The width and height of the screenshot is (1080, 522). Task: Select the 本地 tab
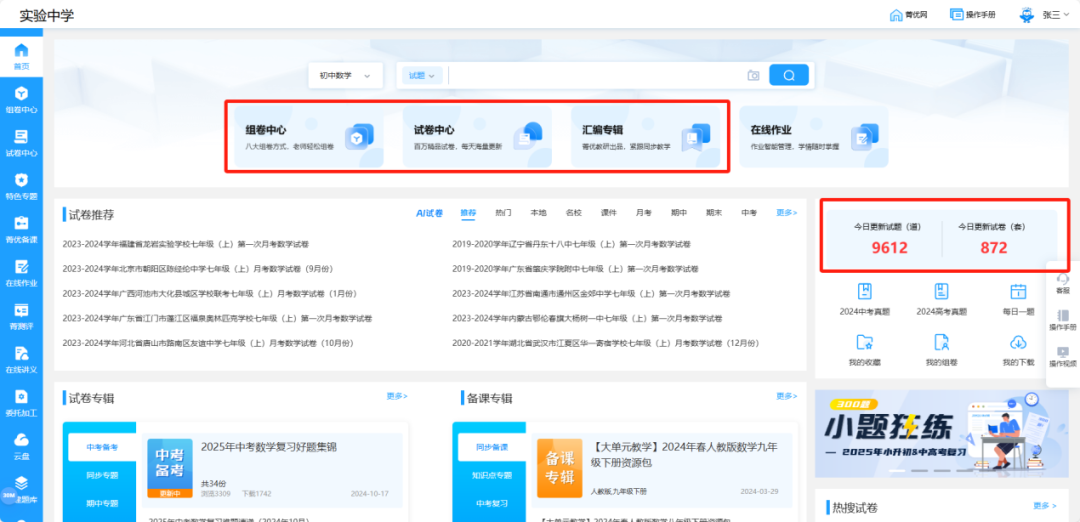539,213
